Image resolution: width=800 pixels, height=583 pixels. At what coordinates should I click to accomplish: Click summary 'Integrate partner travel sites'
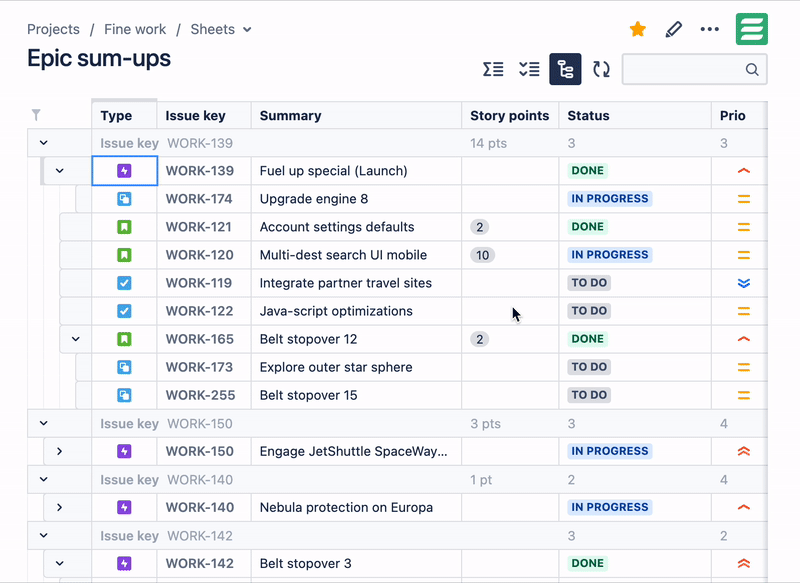pyautogui.click(x=345, y=283)
